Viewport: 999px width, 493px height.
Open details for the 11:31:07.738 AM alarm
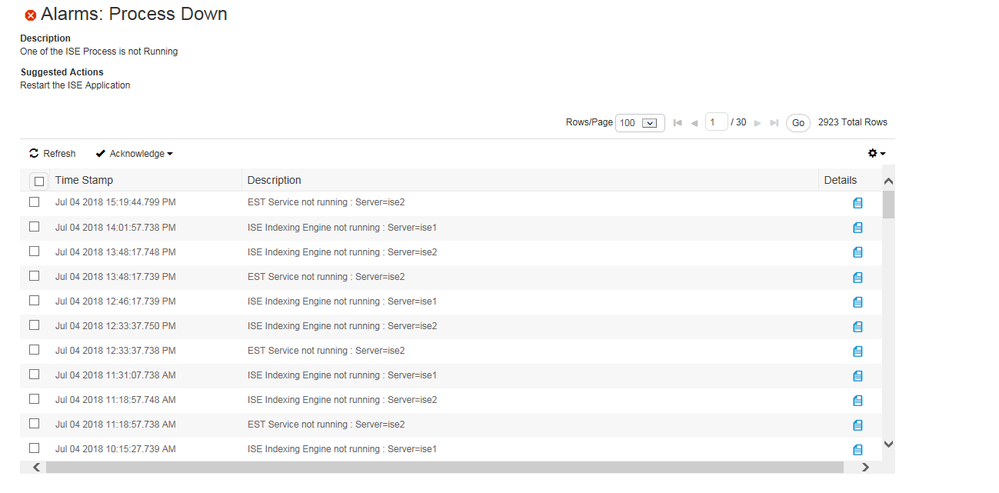point(858,376)
